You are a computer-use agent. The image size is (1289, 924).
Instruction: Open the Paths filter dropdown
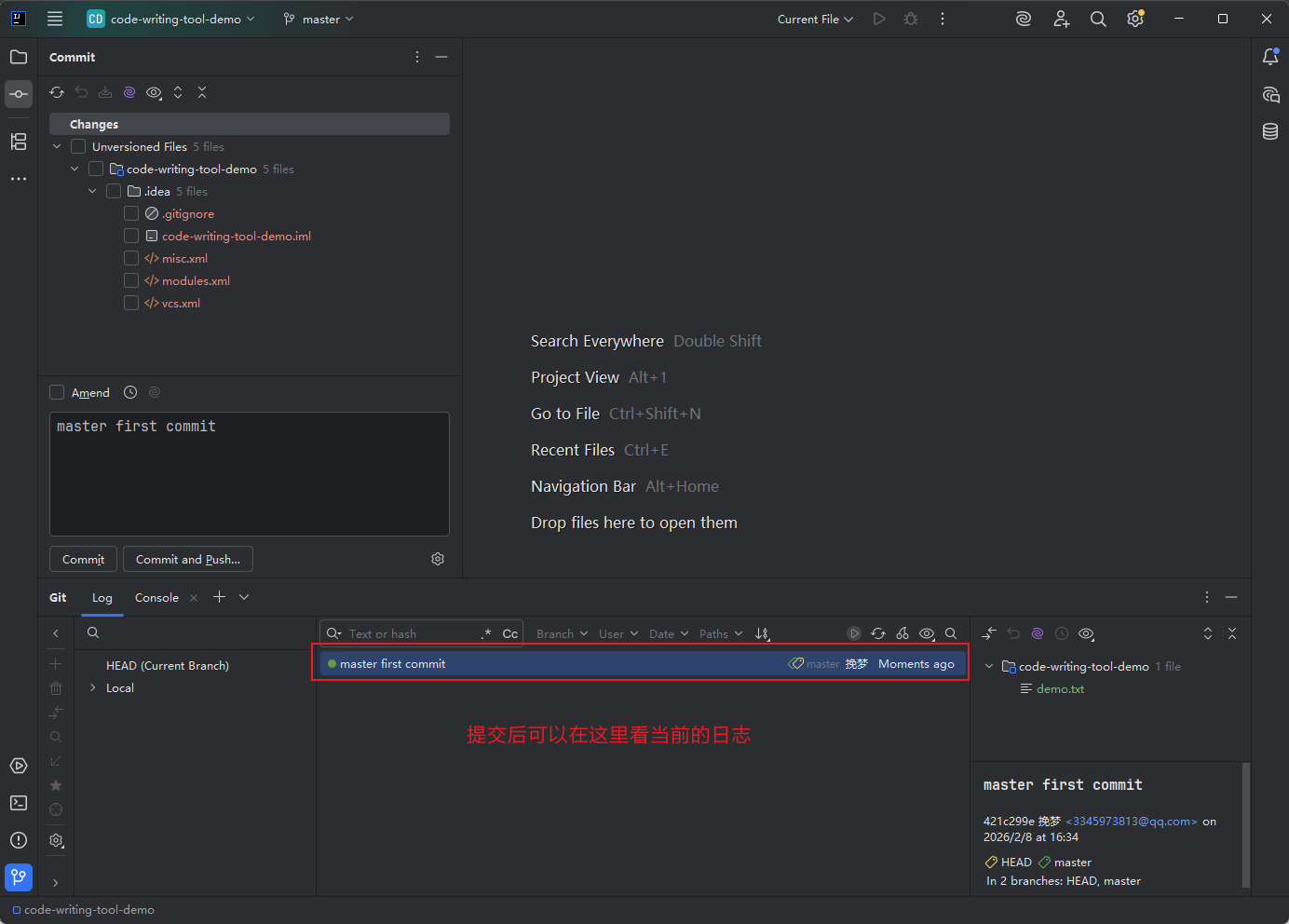pos(721,633)
